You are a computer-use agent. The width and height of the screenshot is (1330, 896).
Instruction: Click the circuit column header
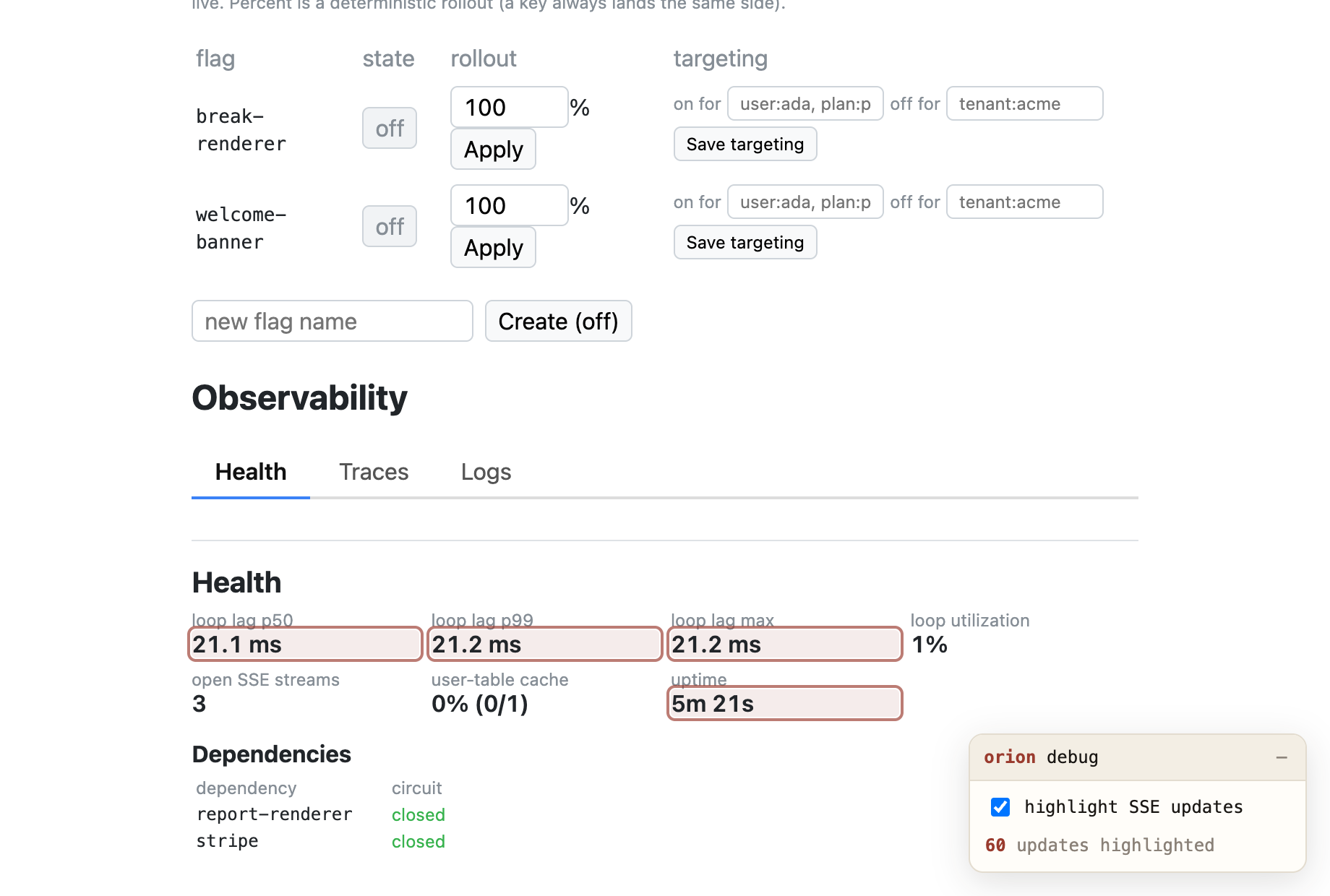pyautogui.click(x=416, y=788)
